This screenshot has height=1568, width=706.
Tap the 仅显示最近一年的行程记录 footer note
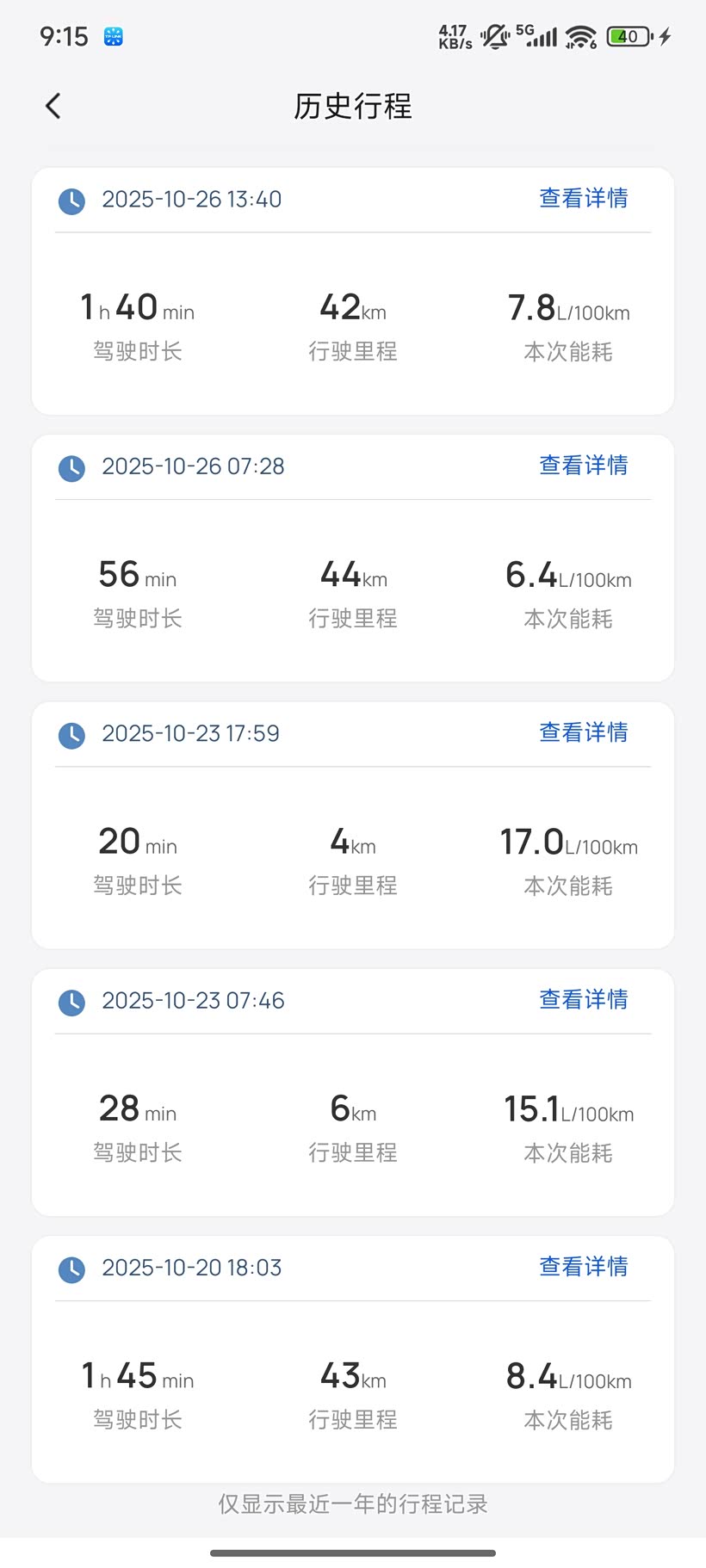click(x=353, y=1504)
